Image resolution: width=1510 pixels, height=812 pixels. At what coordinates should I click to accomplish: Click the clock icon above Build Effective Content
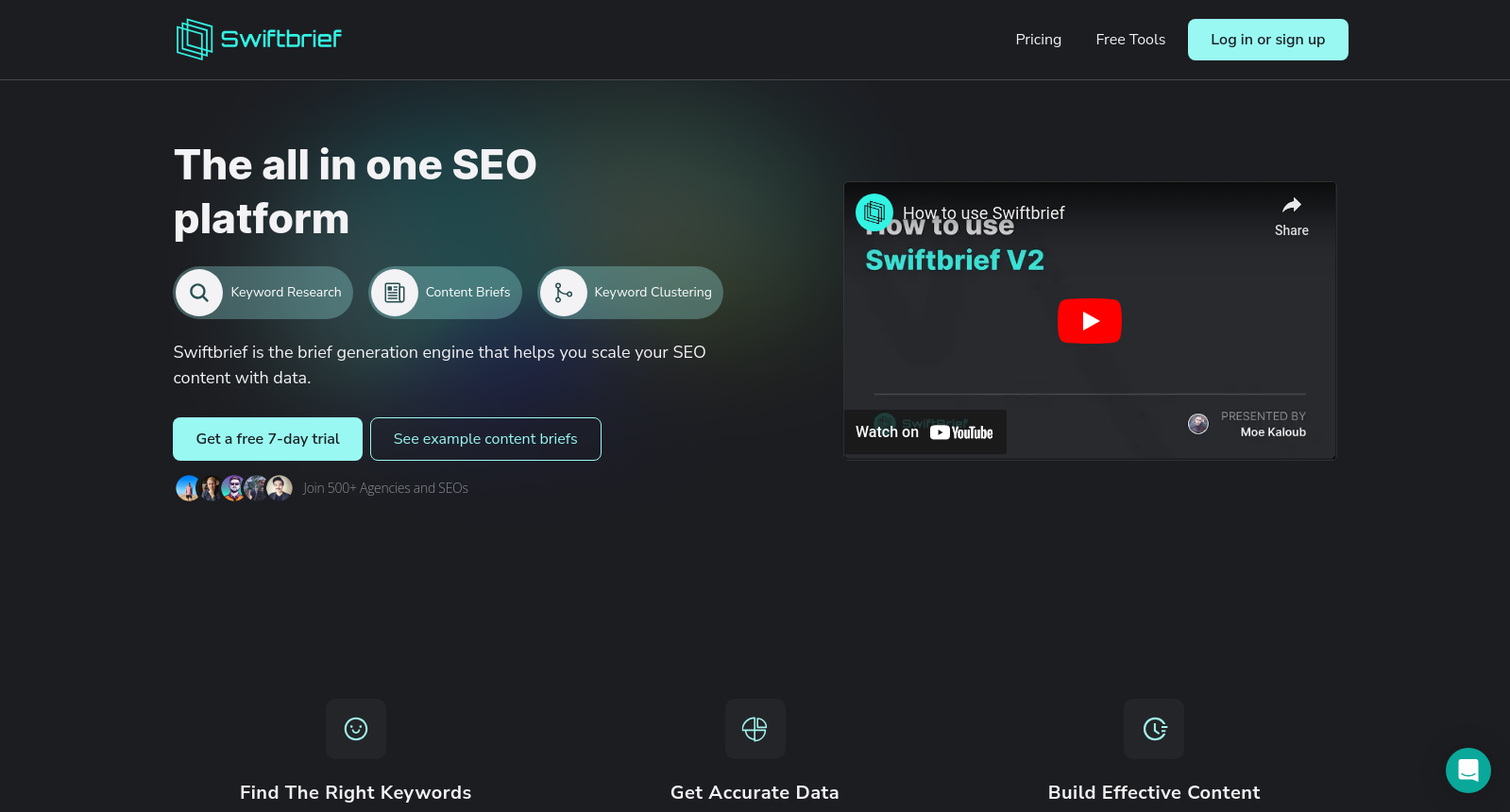tap(1154, 729)
